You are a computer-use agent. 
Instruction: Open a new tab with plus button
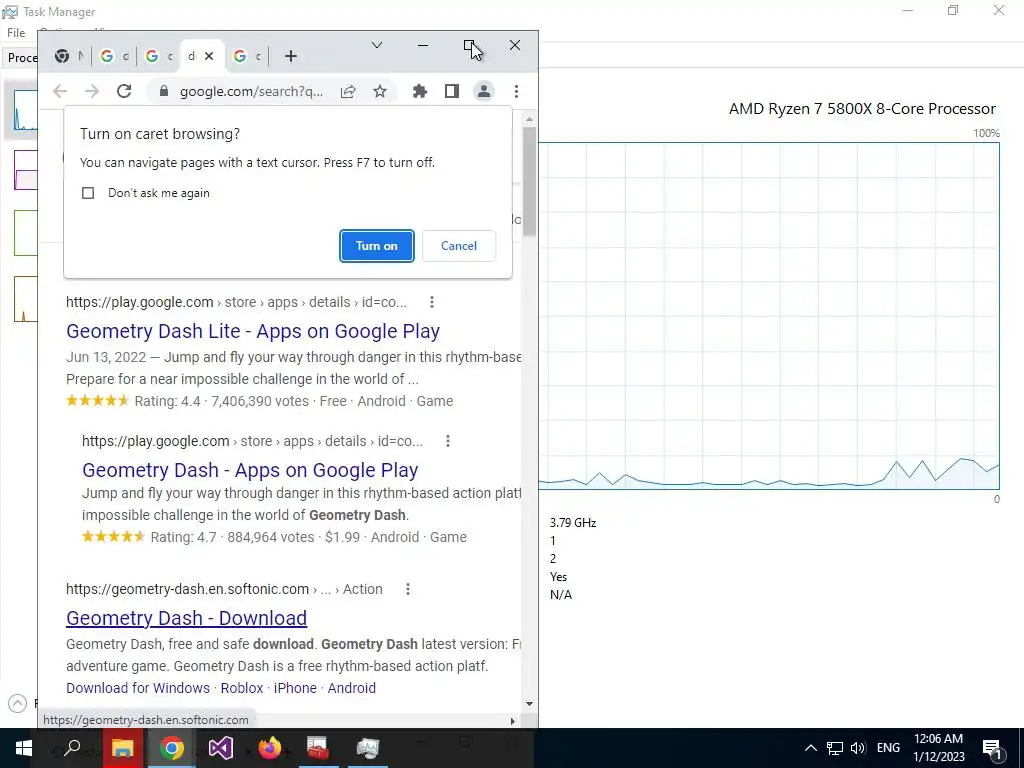[x=291, y=57]
